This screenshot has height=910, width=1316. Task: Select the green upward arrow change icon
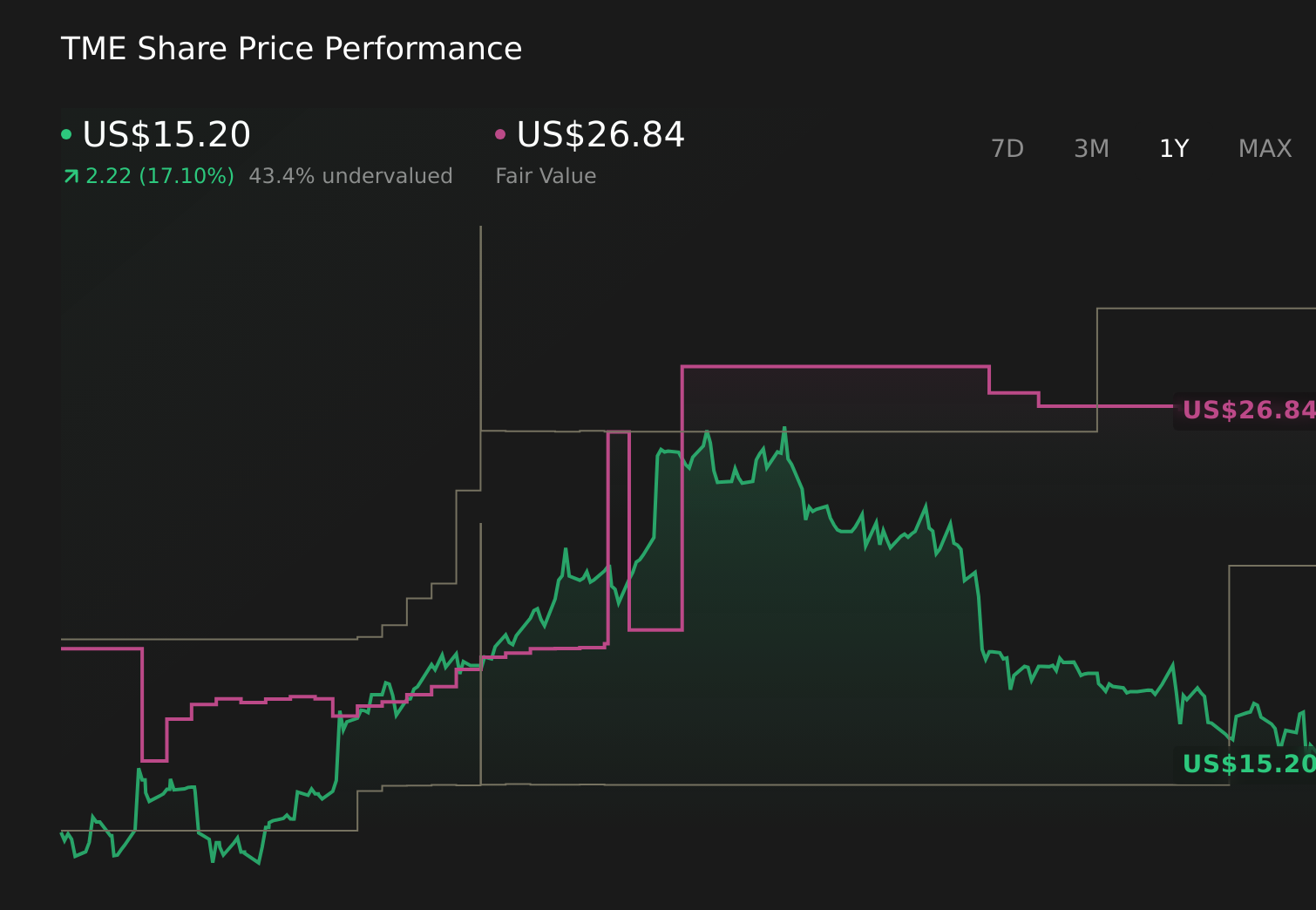[71, 175]
